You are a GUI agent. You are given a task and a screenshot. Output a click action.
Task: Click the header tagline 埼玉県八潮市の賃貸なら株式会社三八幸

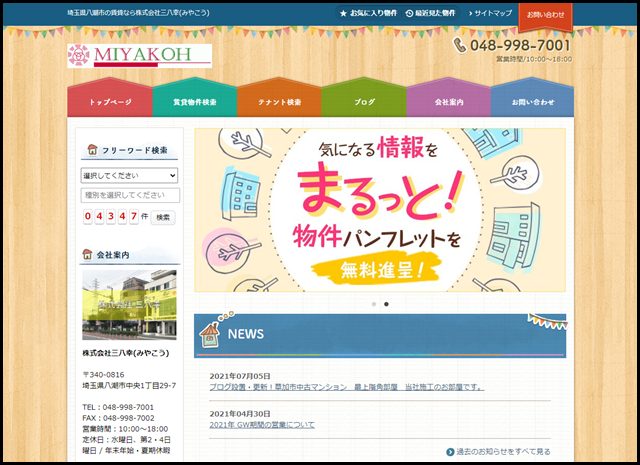pos(138,13)
